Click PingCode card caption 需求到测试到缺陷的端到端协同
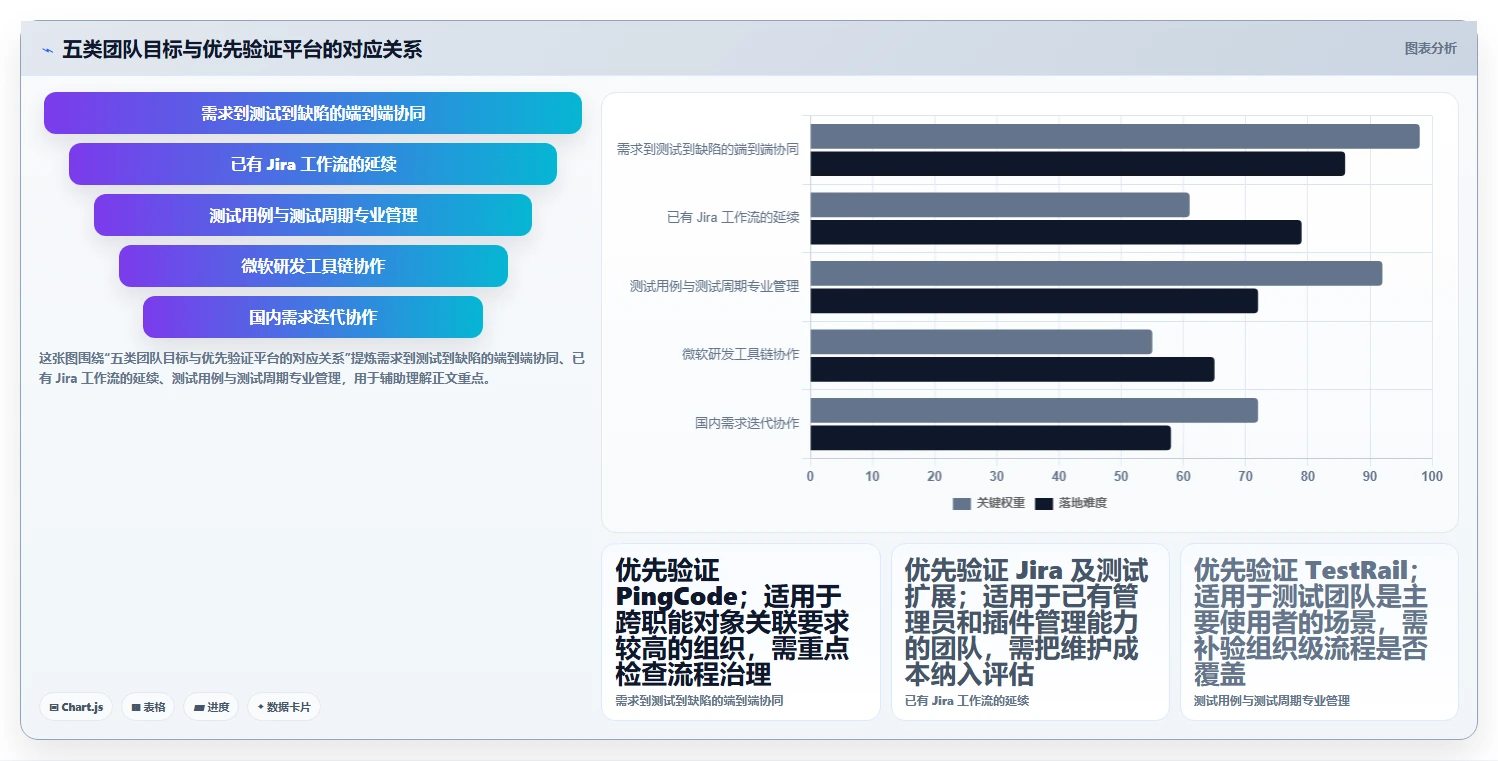Screen dimensions: 1498x761 pos(699,701)
